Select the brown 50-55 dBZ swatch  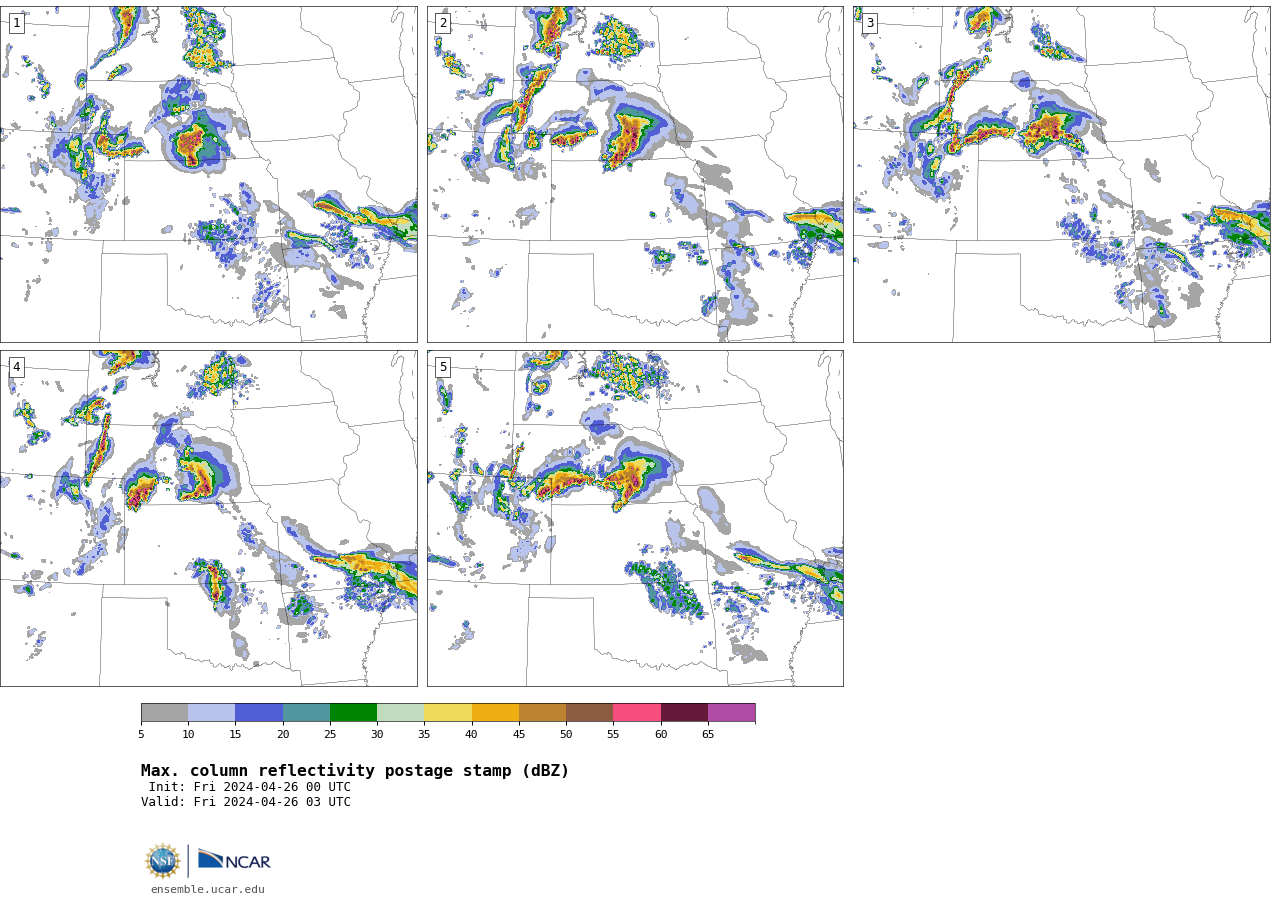coord(589,713)
